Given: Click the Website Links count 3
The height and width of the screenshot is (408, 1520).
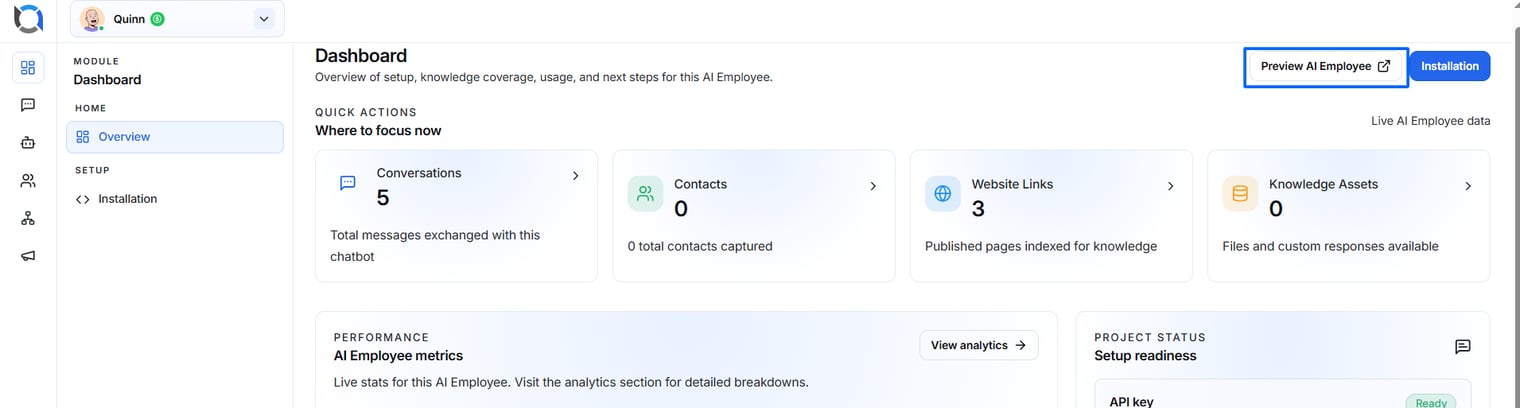Looking at the screenshot, I should pos(979,209).
